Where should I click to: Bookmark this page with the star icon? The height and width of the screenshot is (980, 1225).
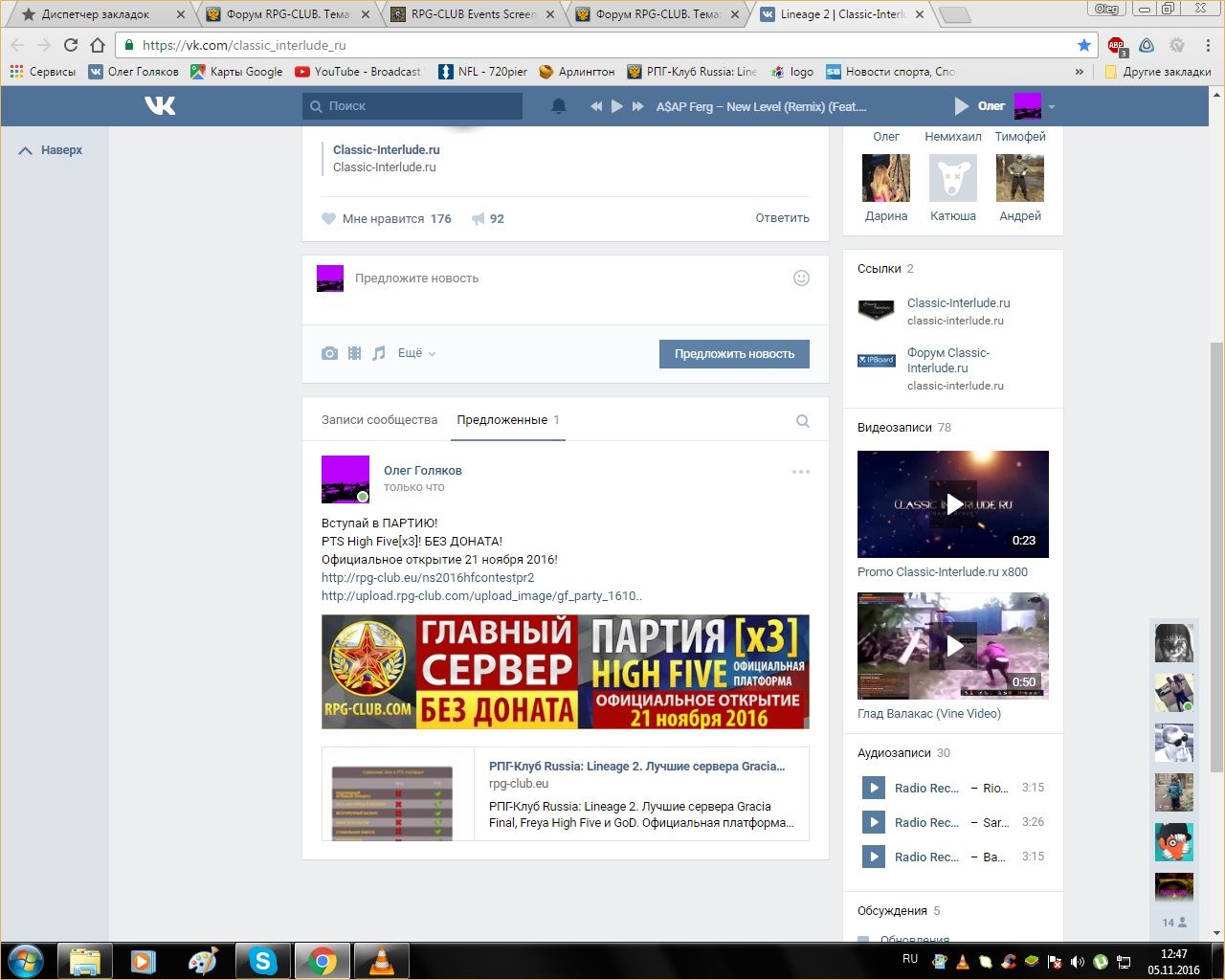(1084, 45)
